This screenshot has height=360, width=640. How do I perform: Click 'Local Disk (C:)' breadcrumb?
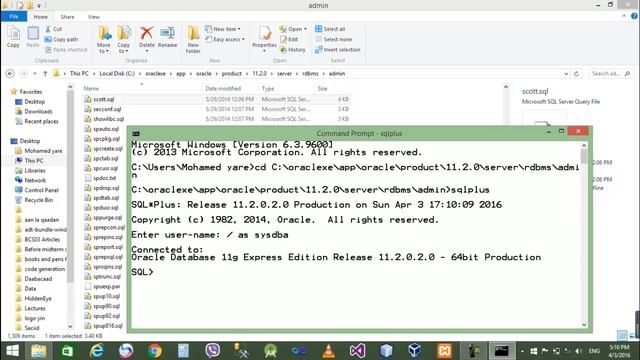(117, 74)
